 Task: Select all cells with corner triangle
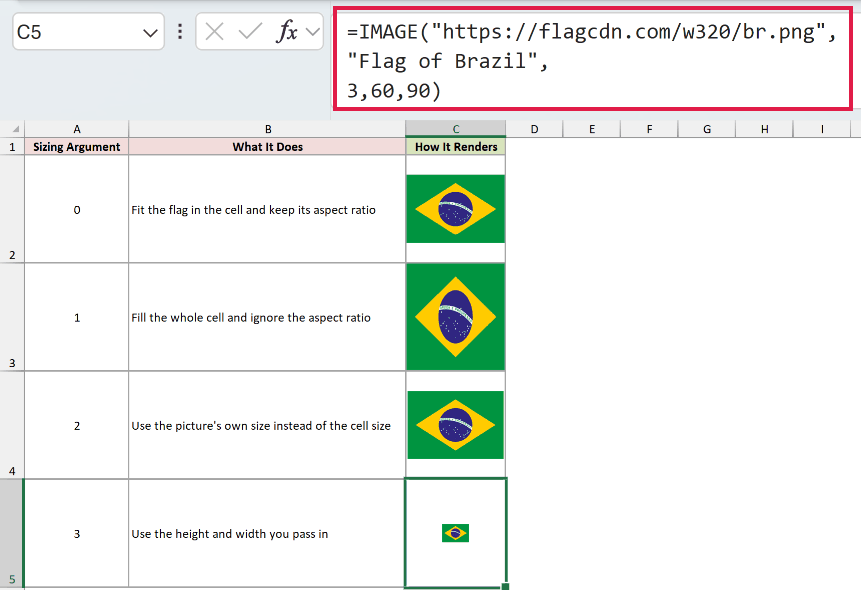15,129
